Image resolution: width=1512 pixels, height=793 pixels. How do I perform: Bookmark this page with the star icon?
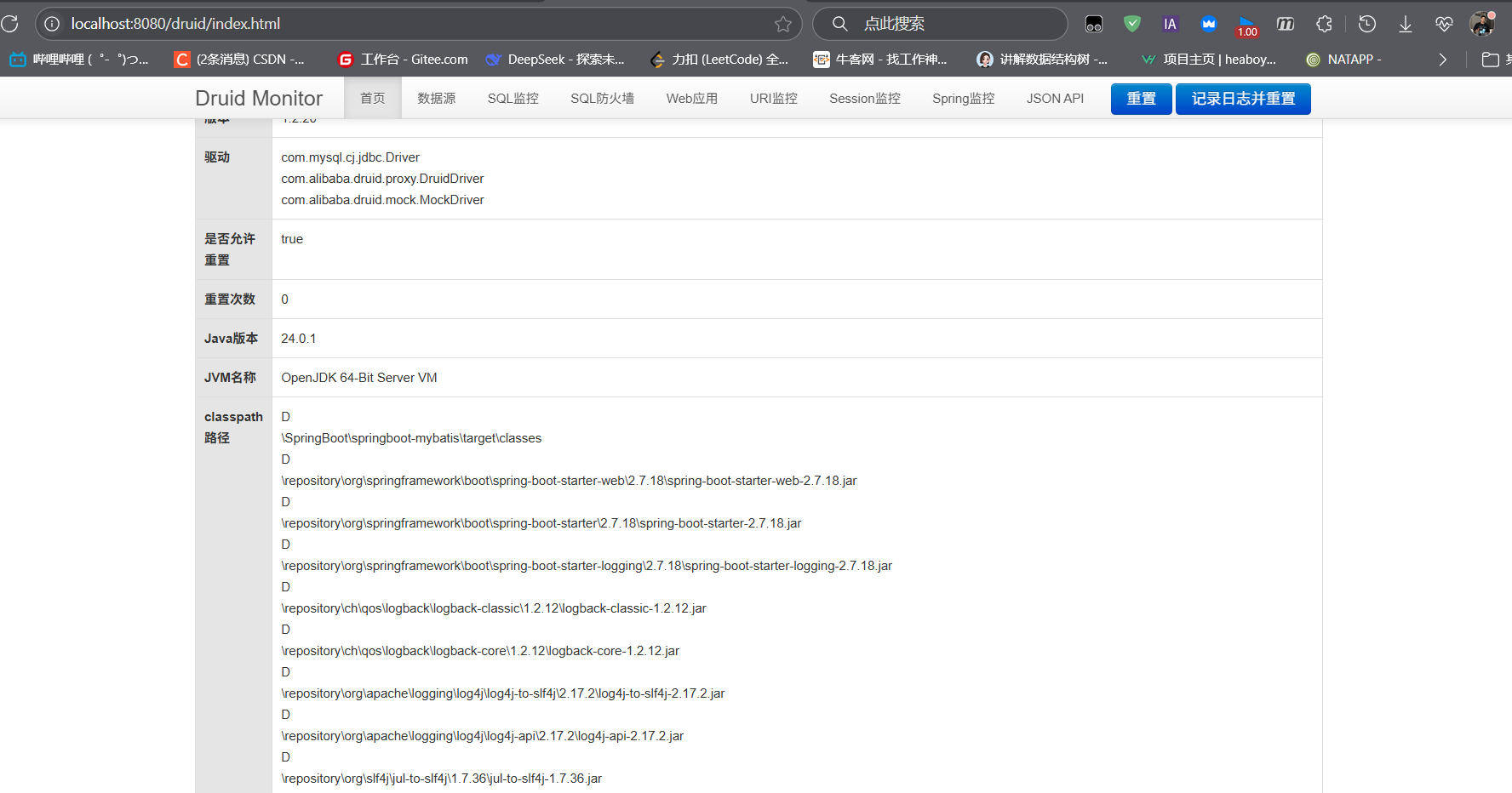point(783,24)
